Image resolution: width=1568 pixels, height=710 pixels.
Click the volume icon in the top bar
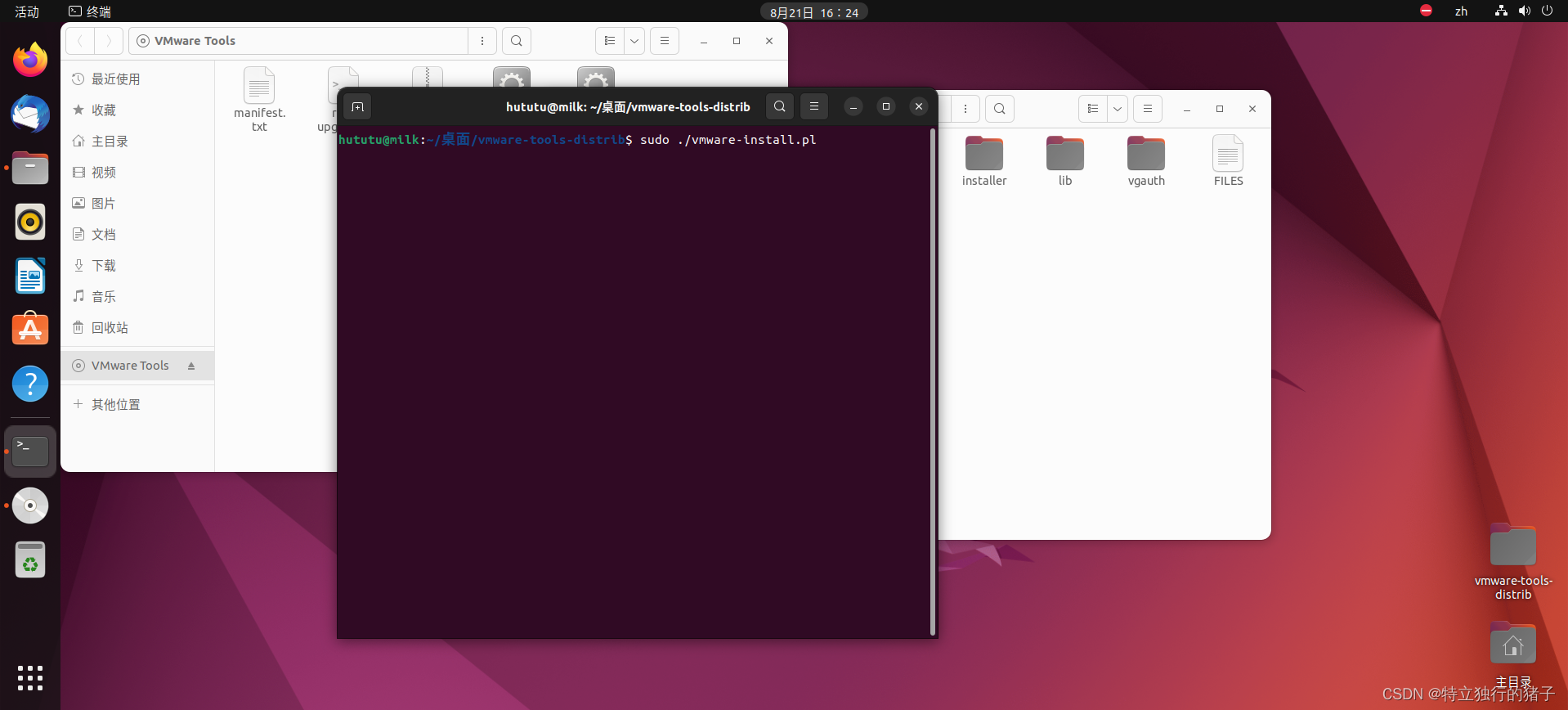1524,11
